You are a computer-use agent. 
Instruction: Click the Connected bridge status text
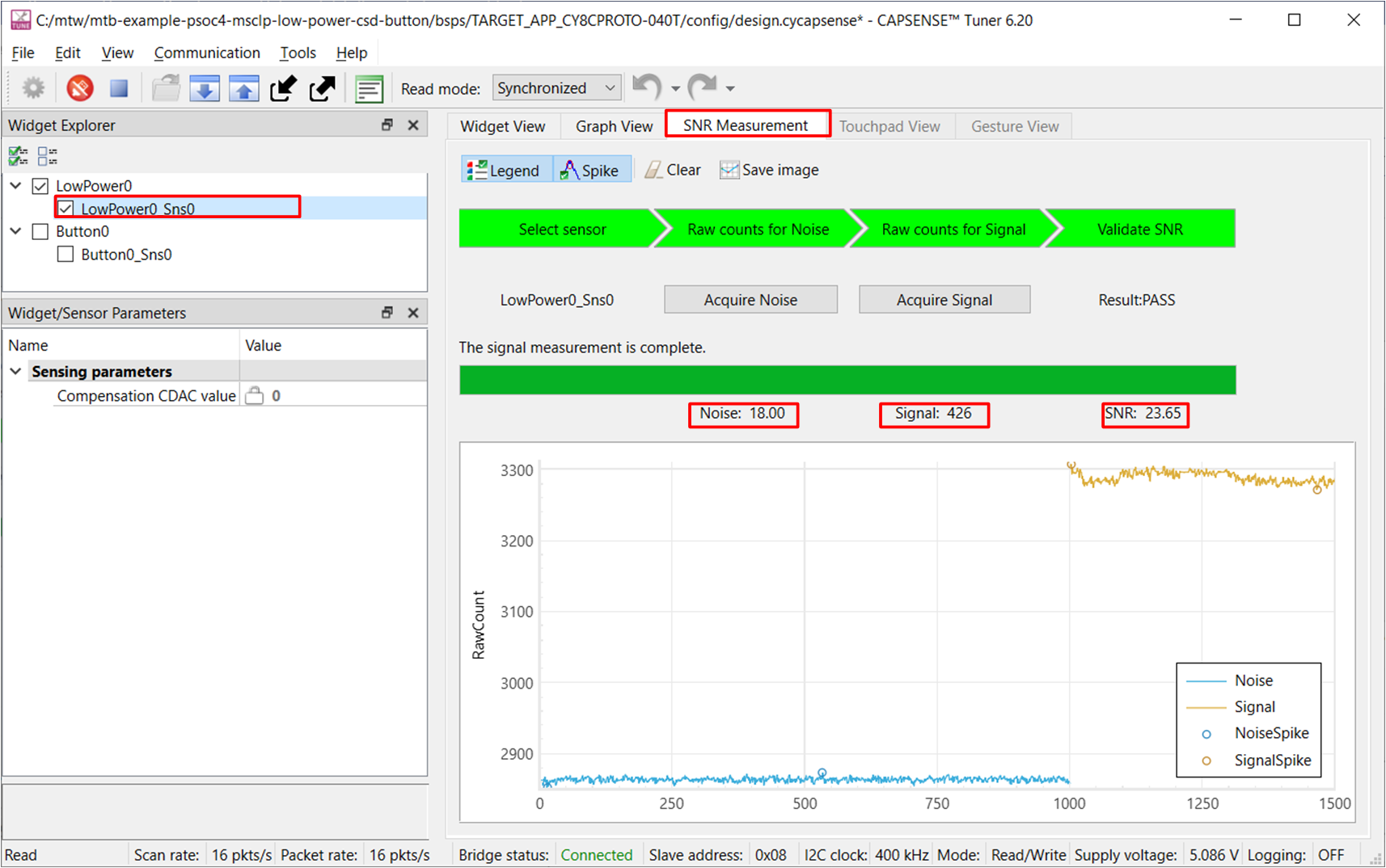(x=596, y=855)
